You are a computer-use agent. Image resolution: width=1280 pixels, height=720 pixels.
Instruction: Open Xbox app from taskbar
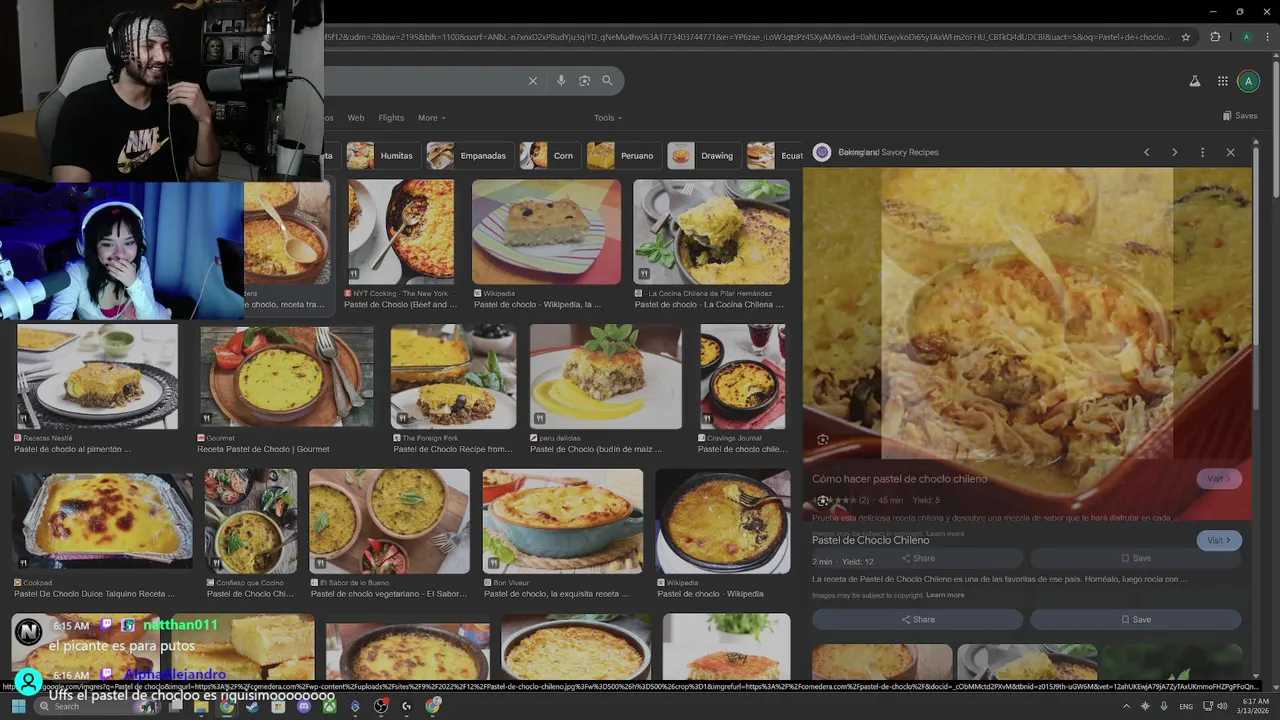tap(329, 706)
